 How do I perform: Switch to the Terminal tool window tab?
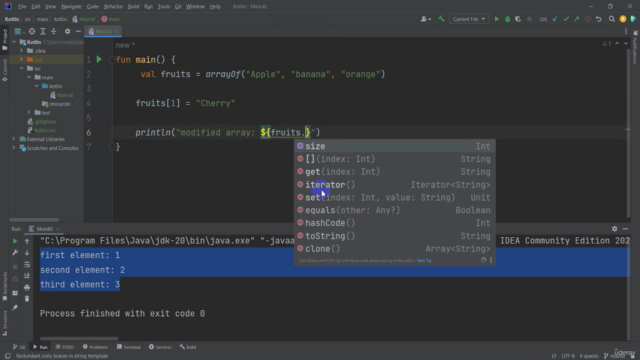click(129, 347)
